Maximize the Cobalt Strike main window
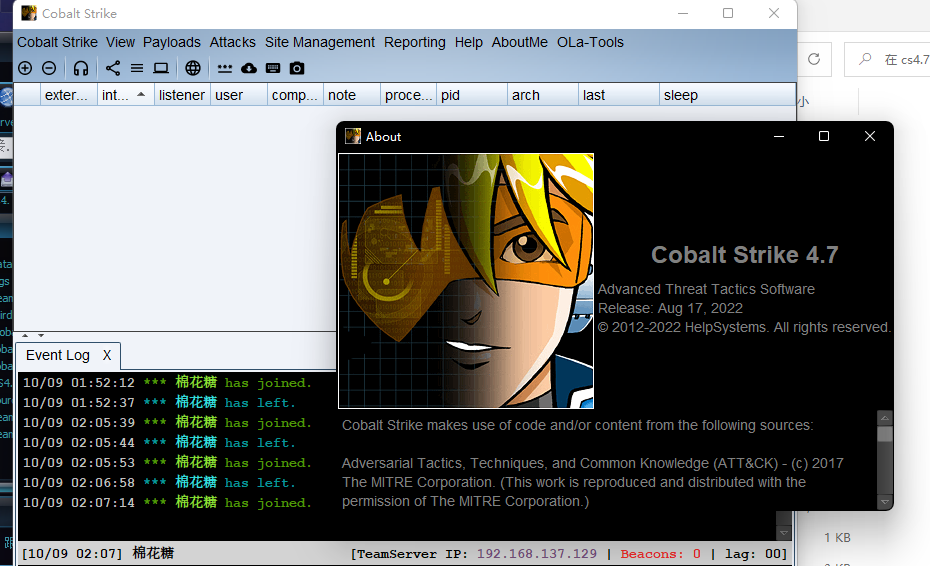Screen dimensions: 930x566 [728, 13]
